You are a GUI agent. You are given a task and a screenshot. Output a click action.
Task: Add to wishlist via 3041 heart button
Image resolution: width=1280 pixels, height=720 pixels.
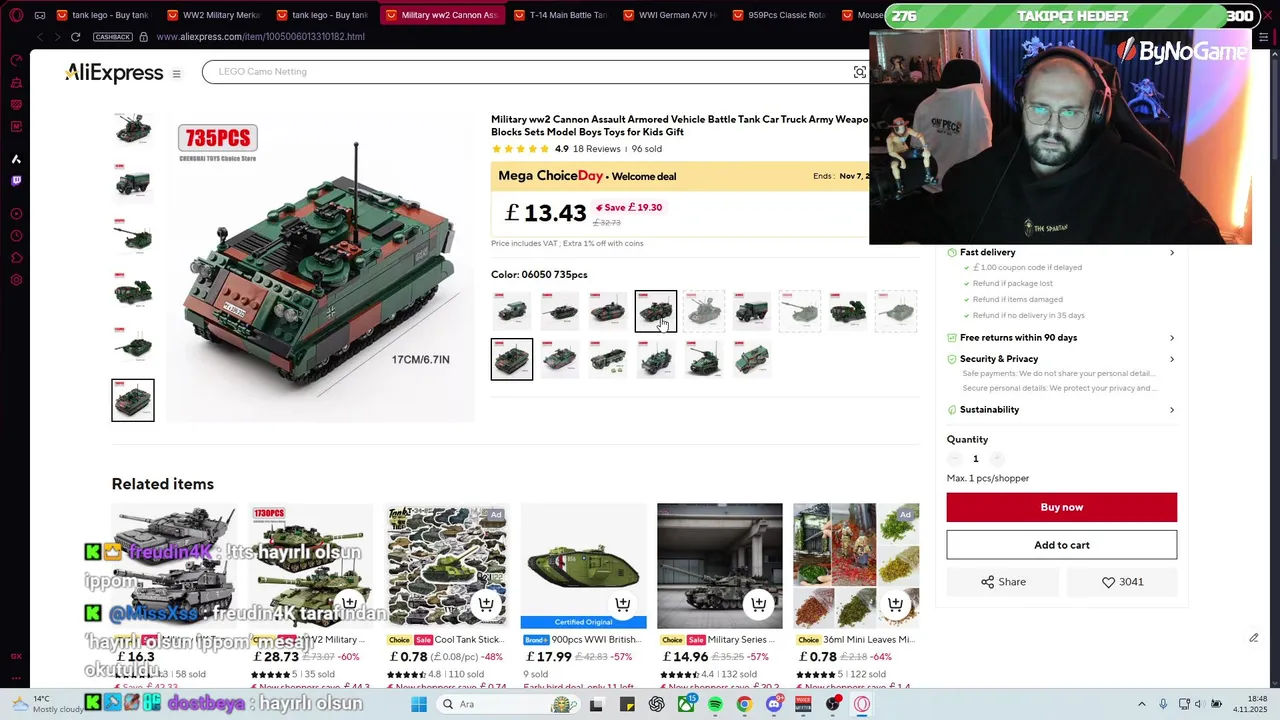(1122, 582)
